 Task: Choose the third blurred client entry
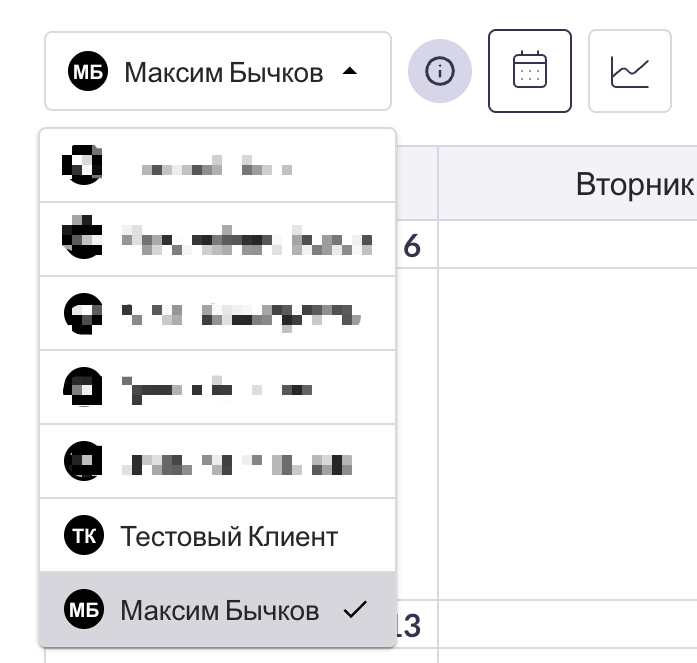[217, 314]
